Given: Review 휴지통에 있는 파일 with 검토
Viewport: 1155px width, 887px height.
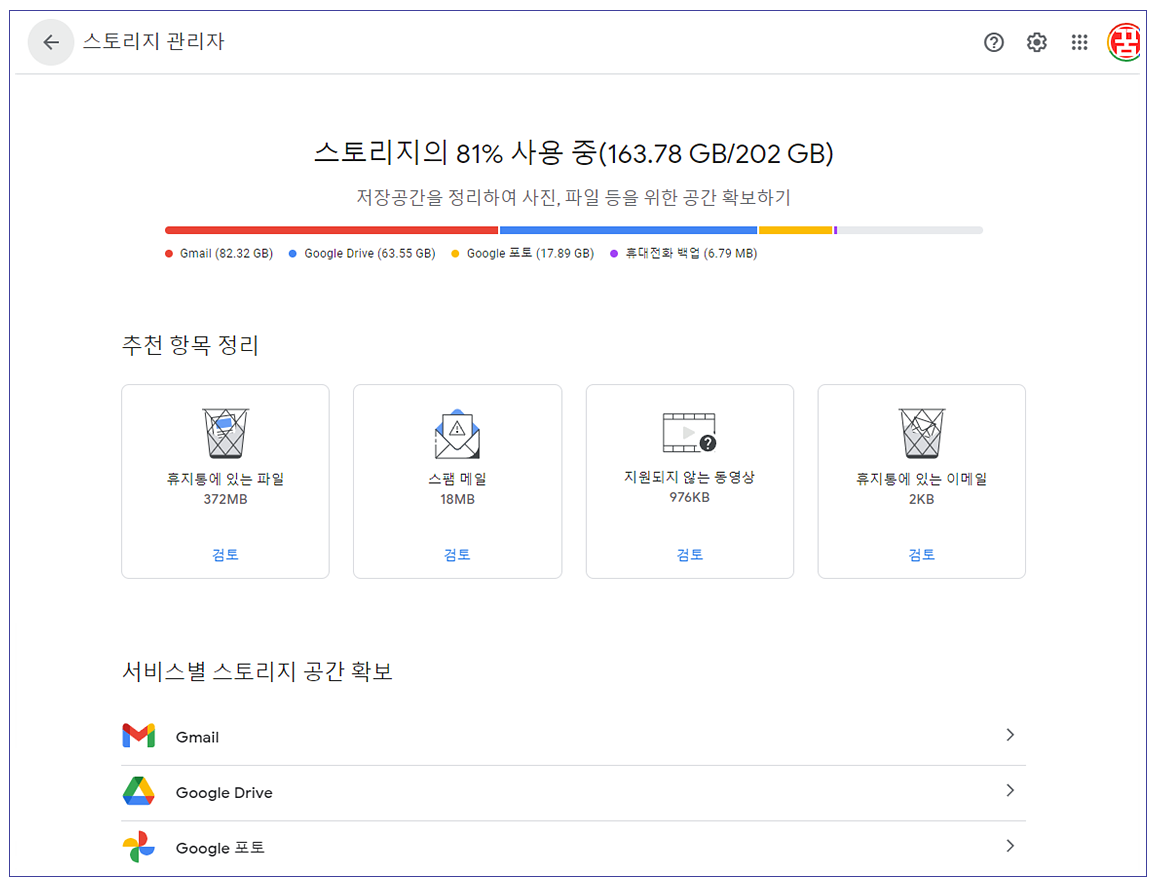Looking at the screenshot, I should [225, 555].
